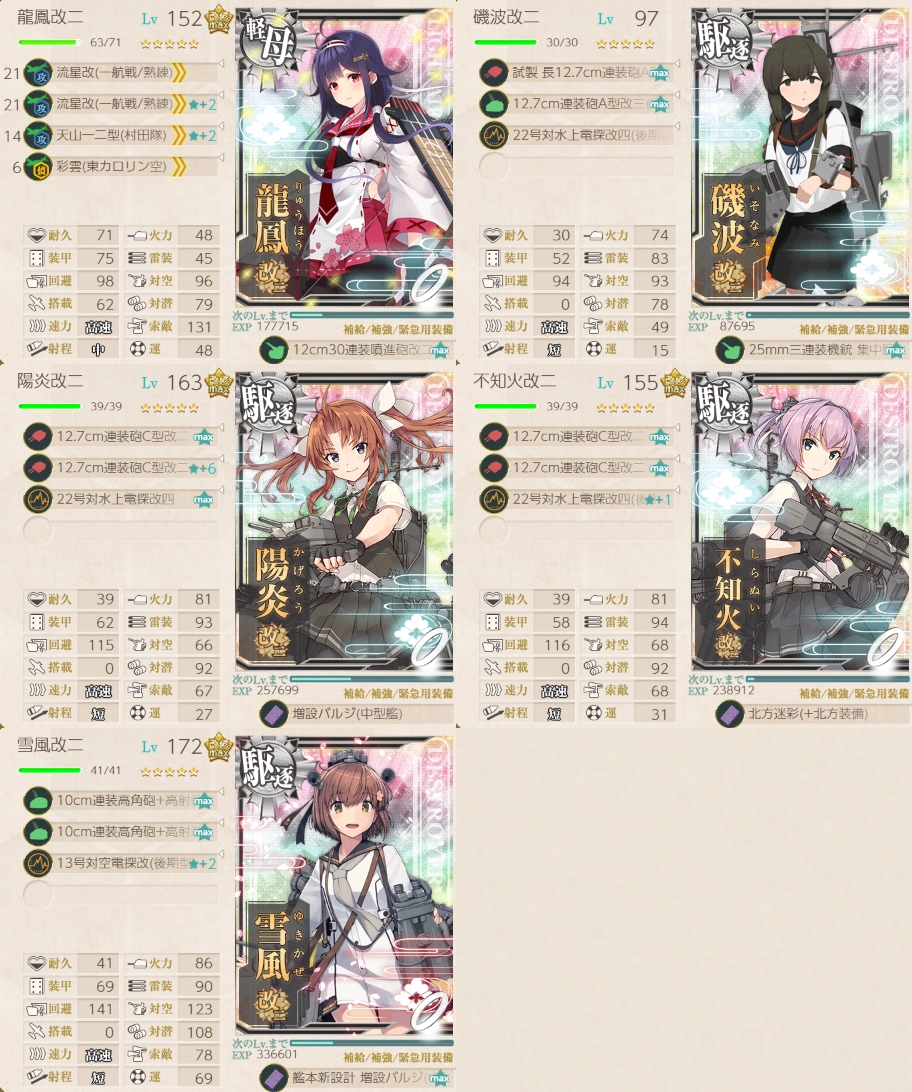Select 彩雲(東カロリン空) recon plane icon
The height and width of the screenshot is (1092, 912).
(38, 167)
